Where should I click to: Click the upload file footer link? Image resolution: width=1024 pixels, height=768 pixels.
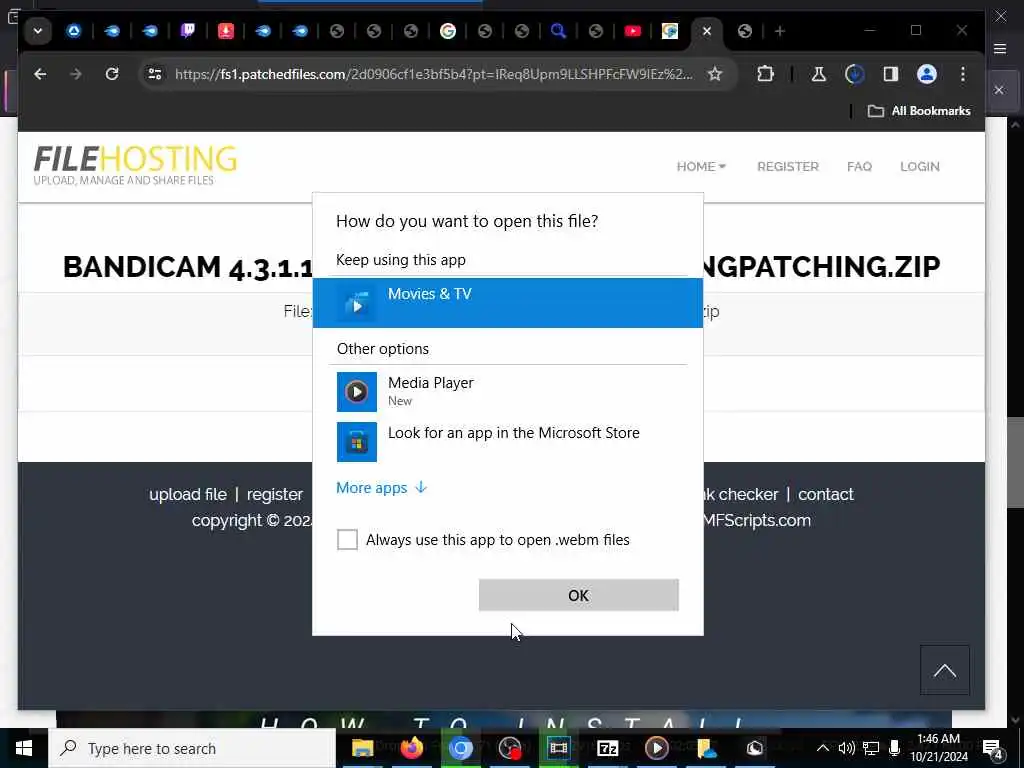(188, 494)
